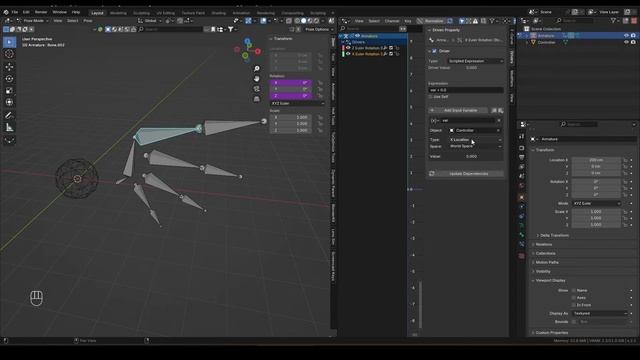
Task: Toggle Show In Front checkbox
Action: click(574, 305)
